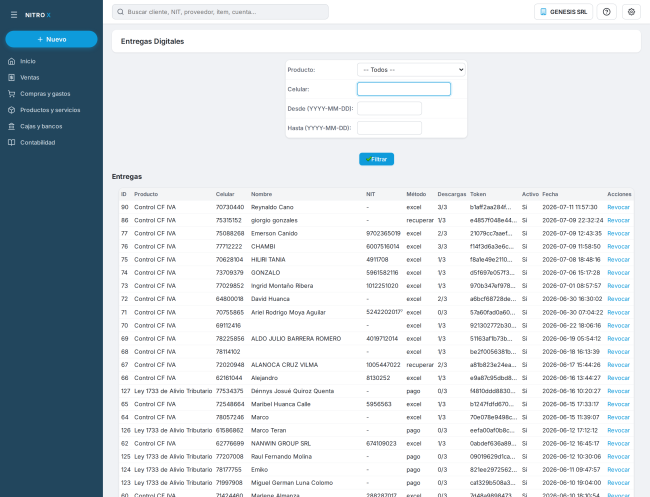Open Compras y gastos menu
Screen dimensions: 650x497
pos(45,94)
